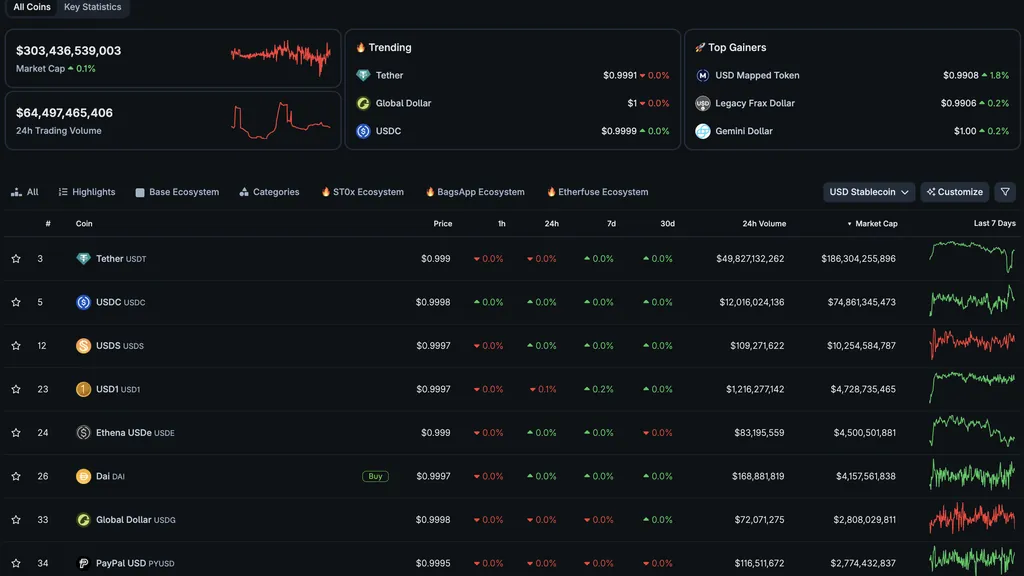Image resolution: width=1024 pixels, height=576 pixels.
Task: Sort by 1h change column
Action: point(502,223)
